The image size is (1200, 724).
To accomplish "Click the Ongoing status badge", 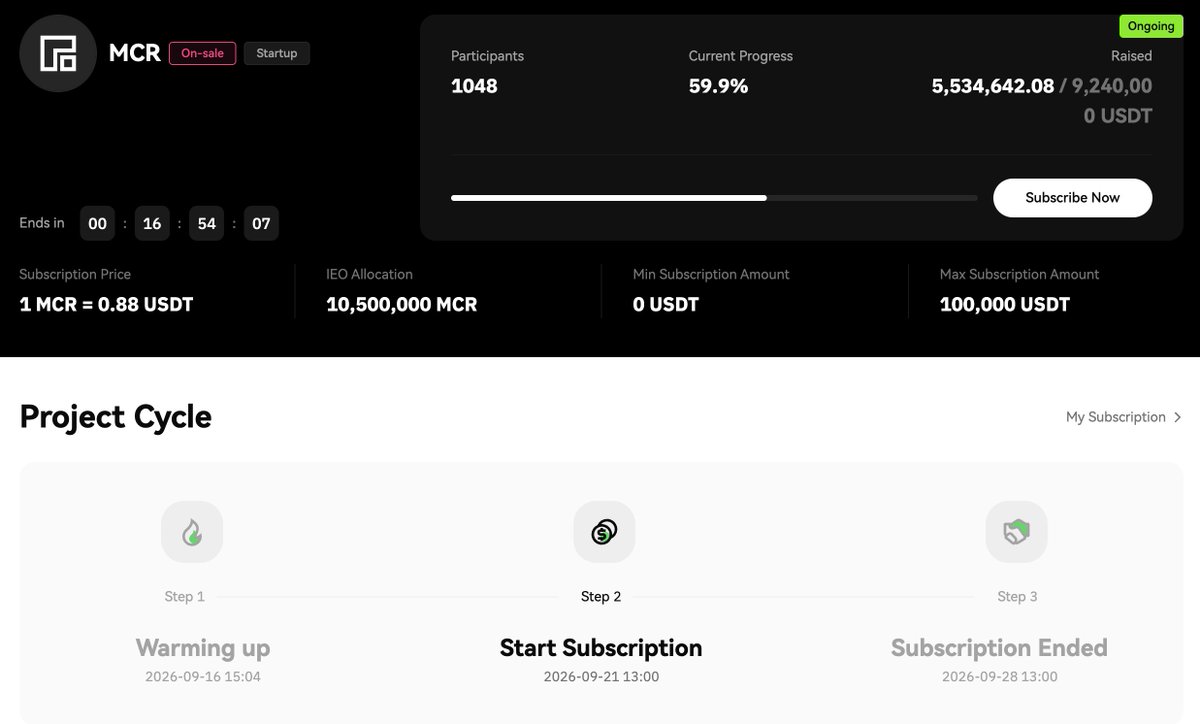I will 1151,26.
